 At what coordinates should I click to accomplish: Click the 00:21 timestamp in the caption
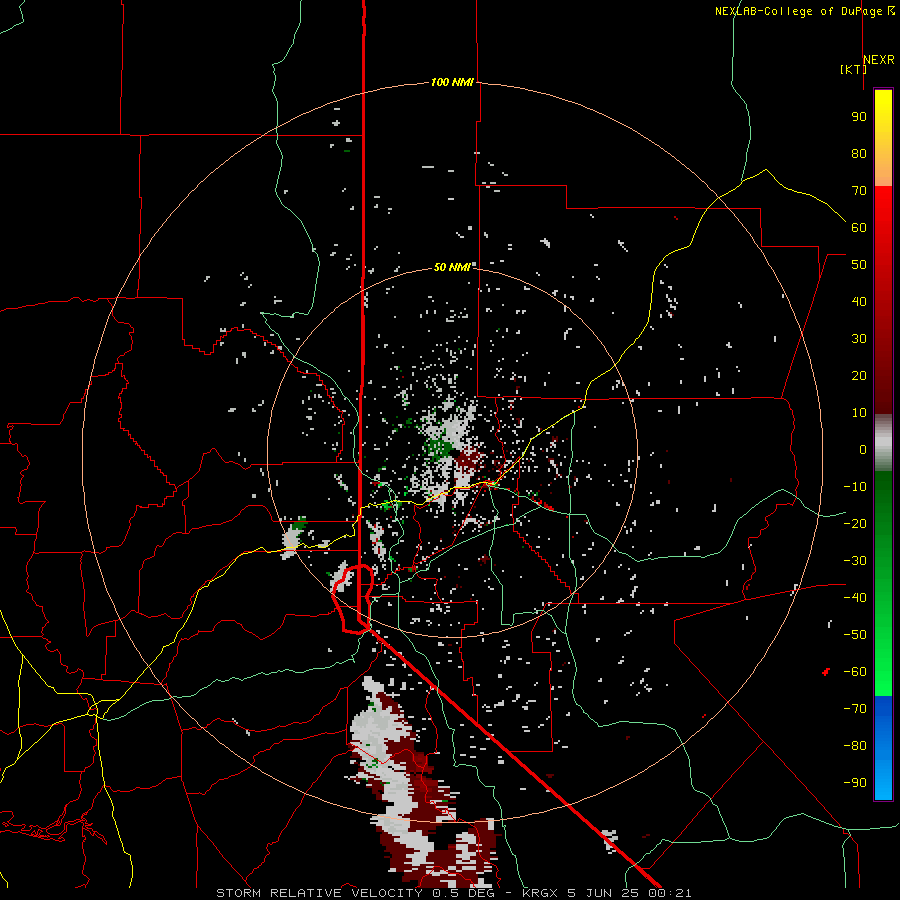(x=670, y=893)
